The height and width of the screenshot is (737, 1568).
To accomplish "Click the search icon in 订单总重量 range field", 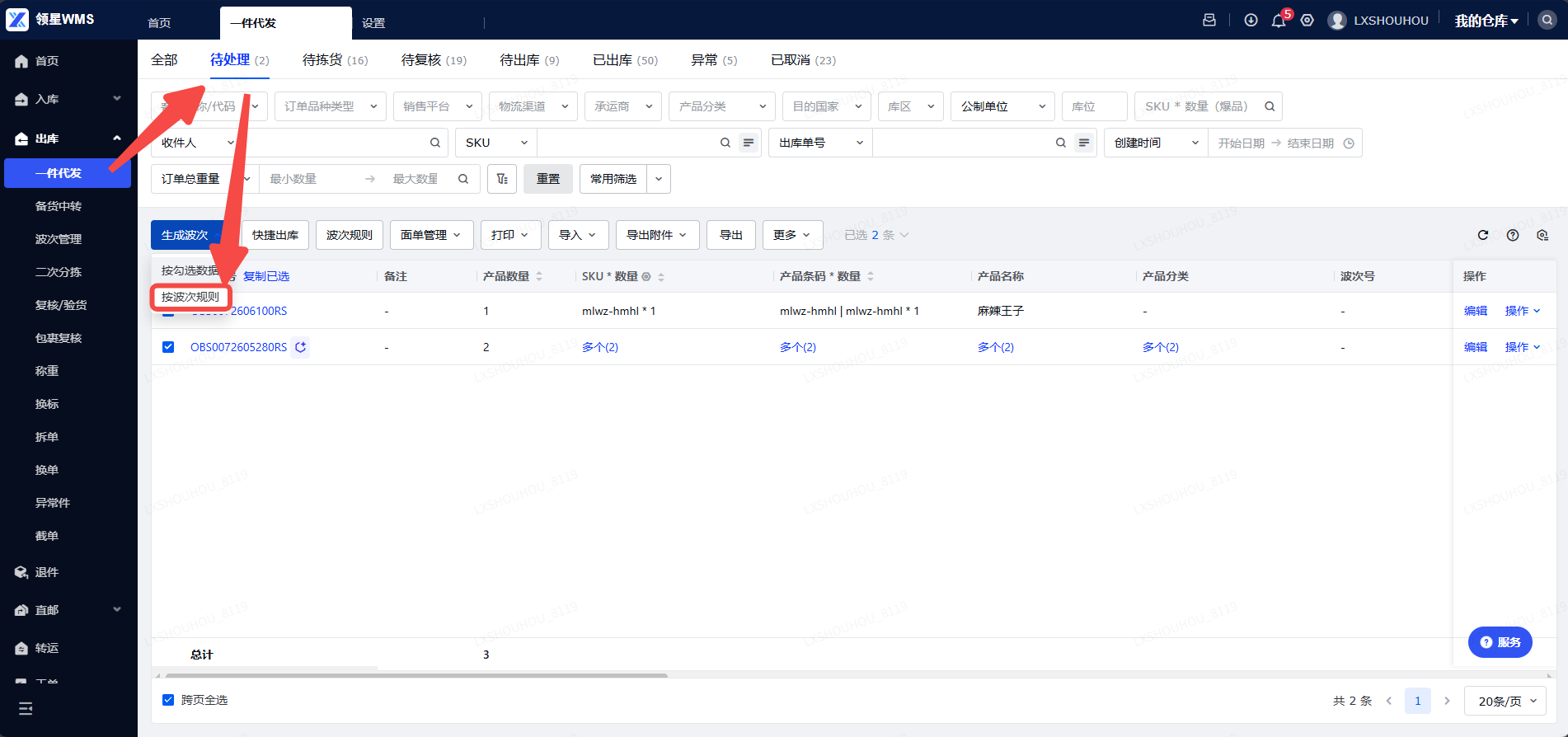I will coord(463,179).
